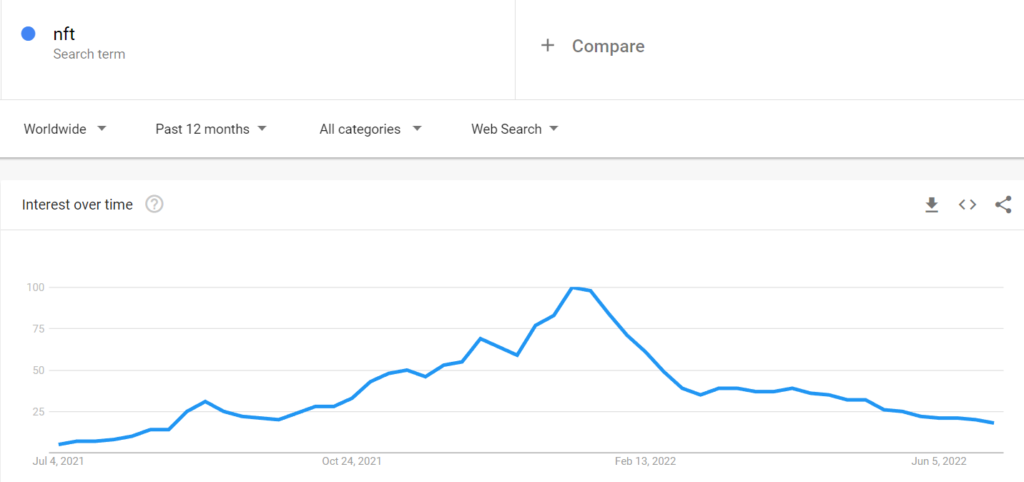Select the Oct 24, 2021 axis label
This screenshot has height=482, width=1024.
point(351,461)
